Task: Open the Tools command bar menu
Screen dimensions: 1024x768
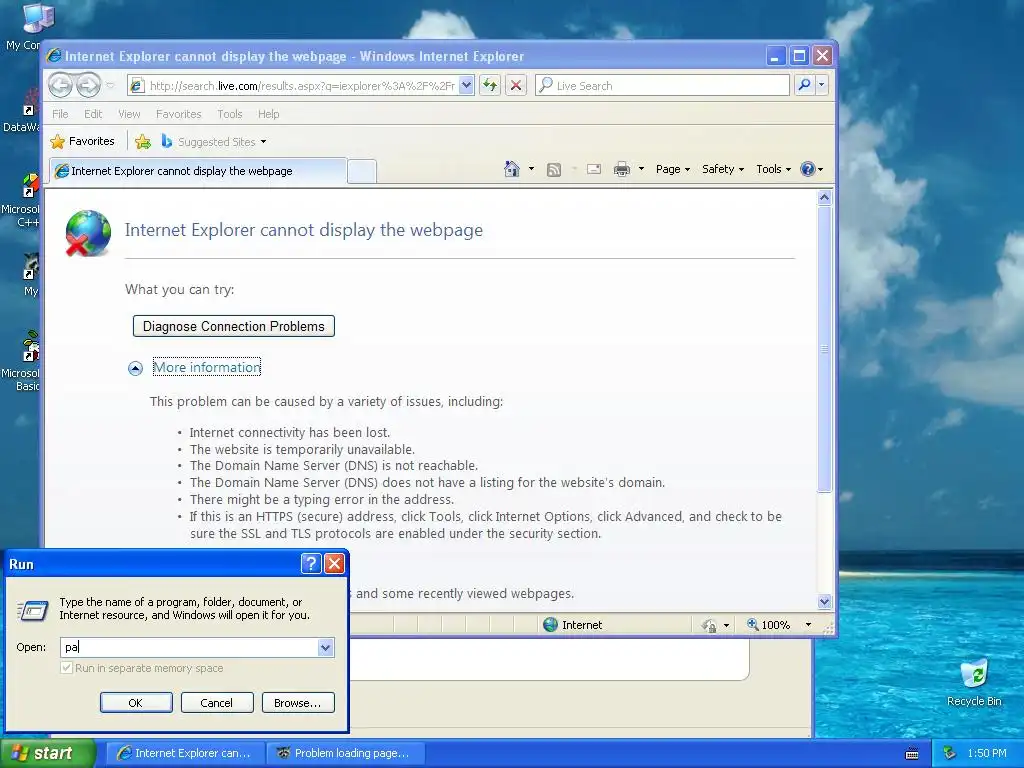Action: (x=773, y=169)
